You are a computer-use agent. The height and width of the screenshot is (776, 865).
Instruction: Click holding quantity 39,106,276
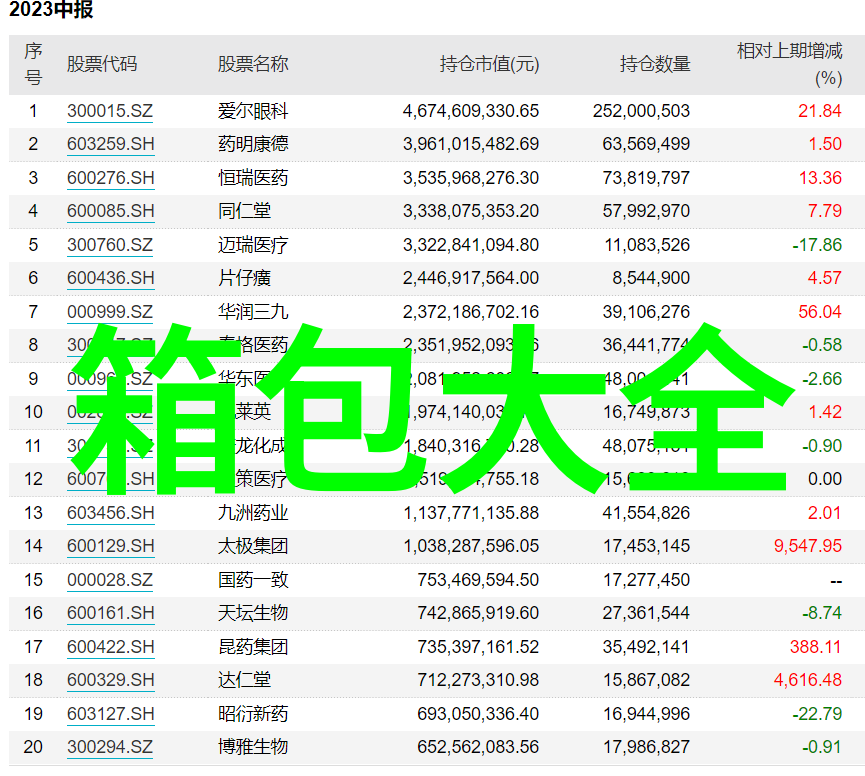[646, 312]
